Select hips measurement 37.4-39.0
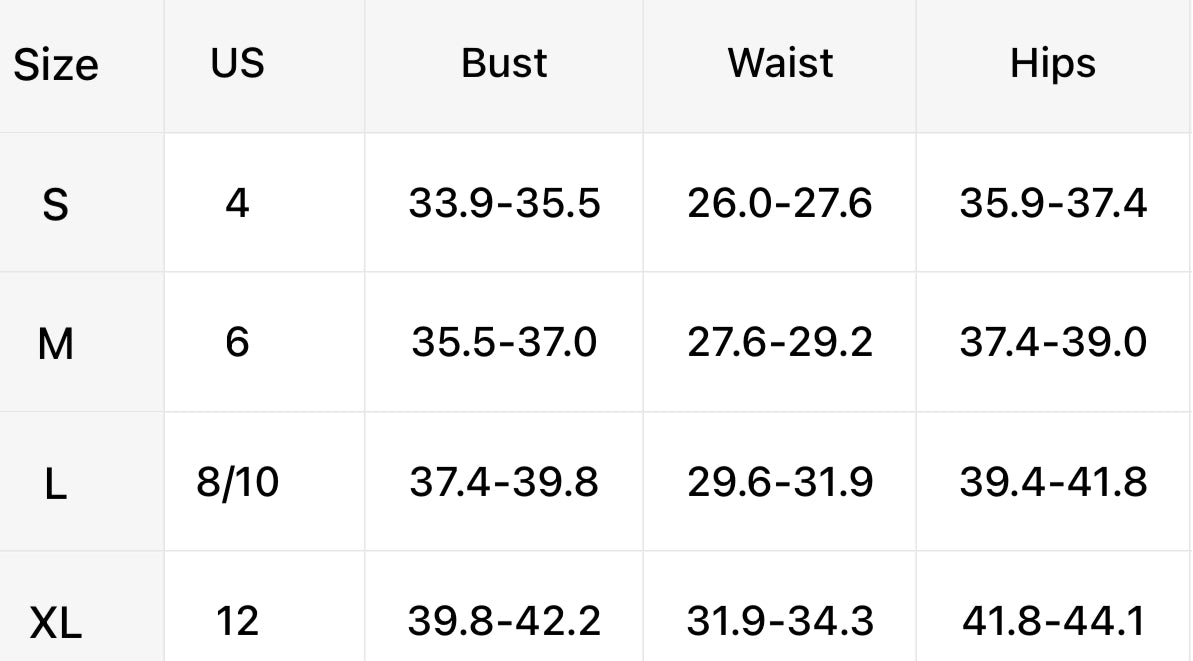The width and height of the screenshot is (1193, 661). point(1053,342)
